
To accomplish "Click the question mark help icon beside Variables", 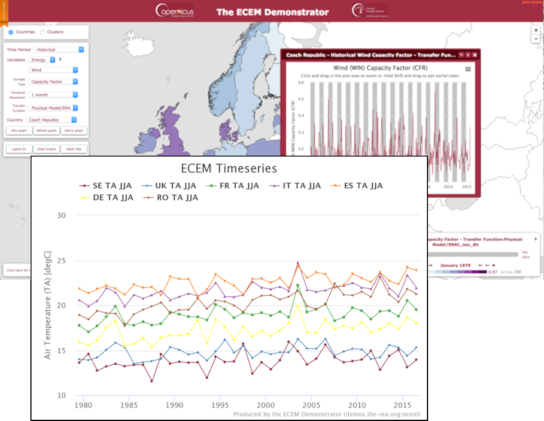I will coord(60,60).
